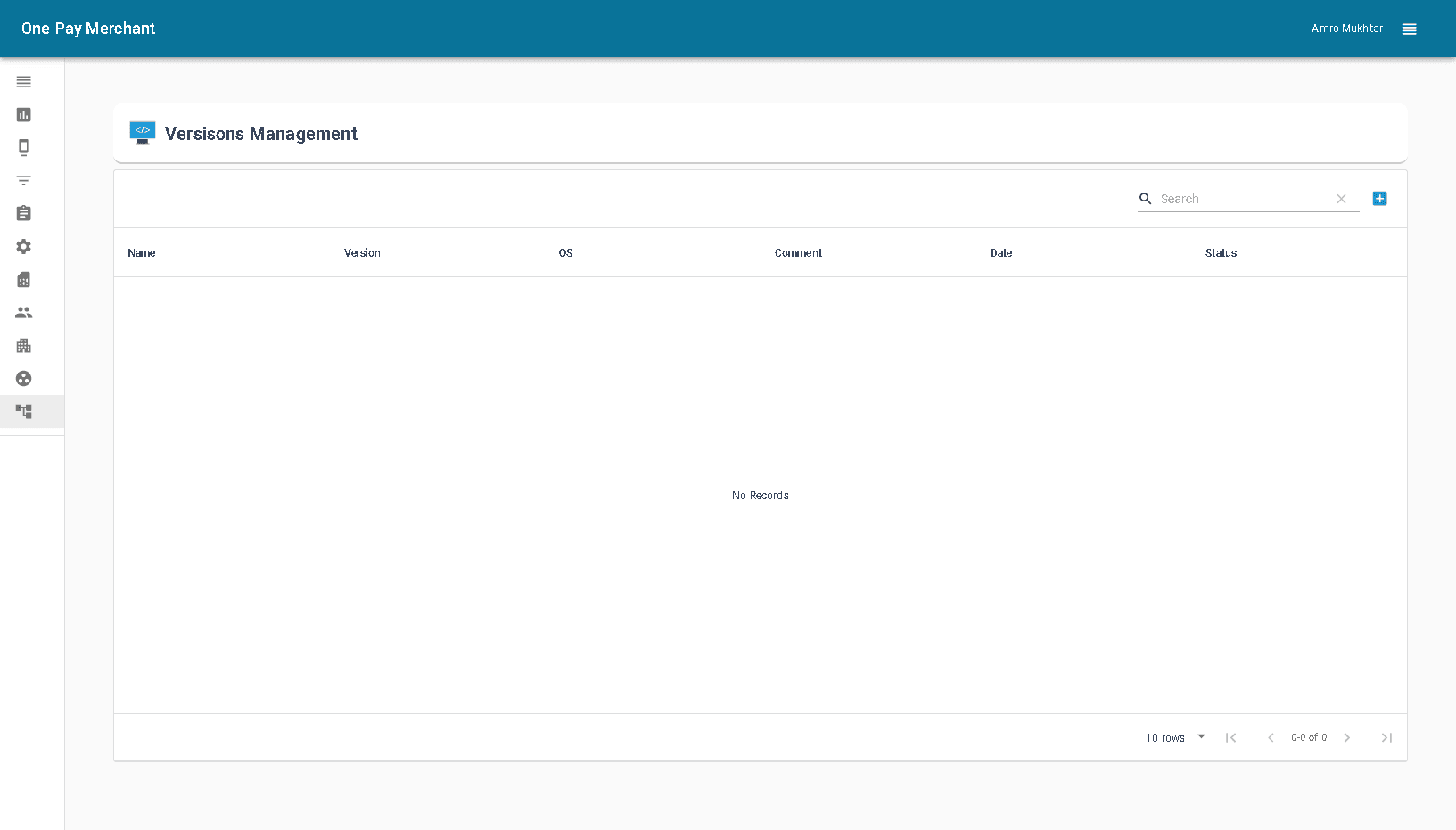
Task: Open the hamburger menu in the top bar
Action: pos(1409,29)
